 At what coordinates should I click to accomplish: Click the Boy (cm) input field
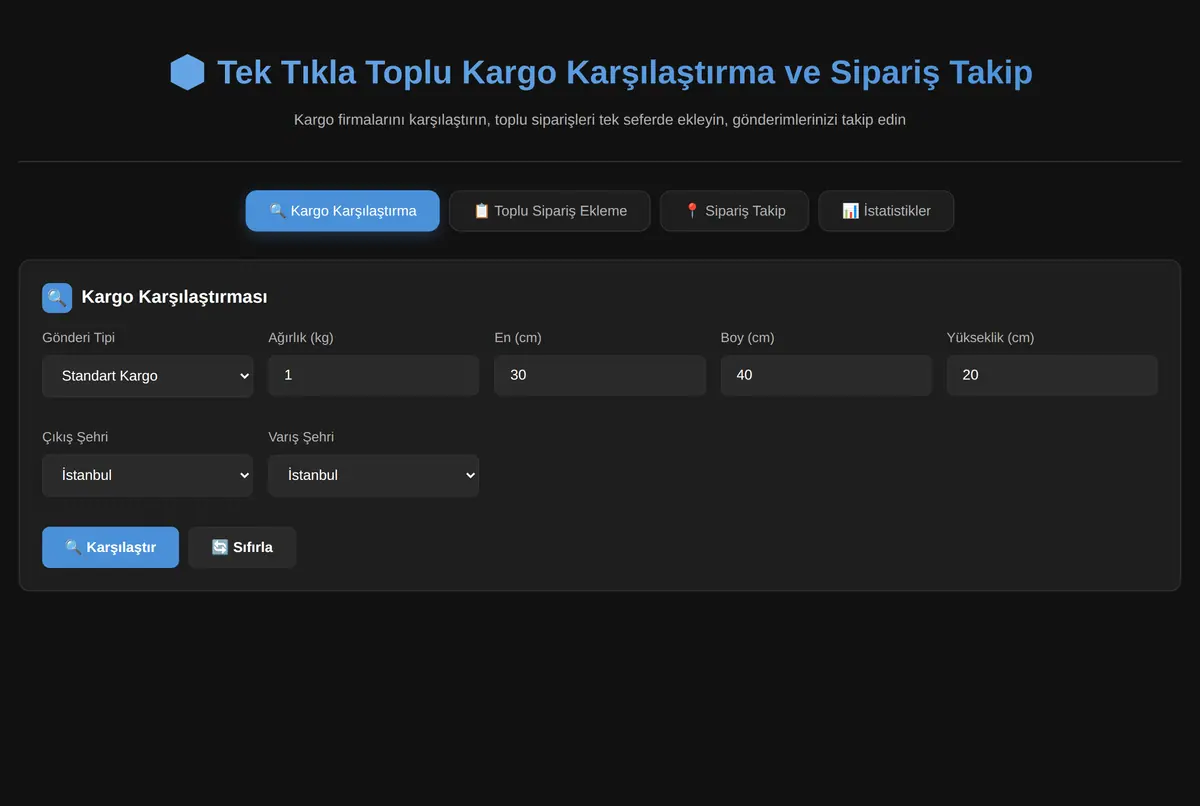(x=826, y=375)
